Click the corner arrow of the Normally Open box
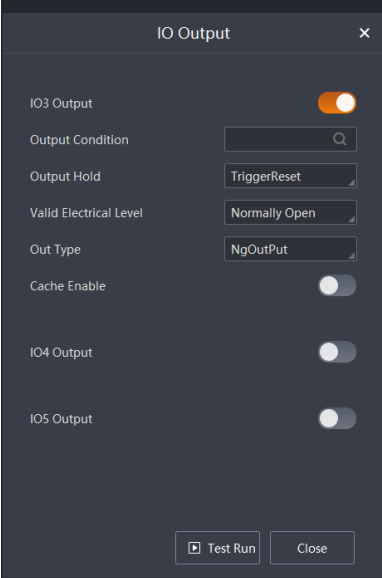Screen dimensions: 382x578 [351, 219]
